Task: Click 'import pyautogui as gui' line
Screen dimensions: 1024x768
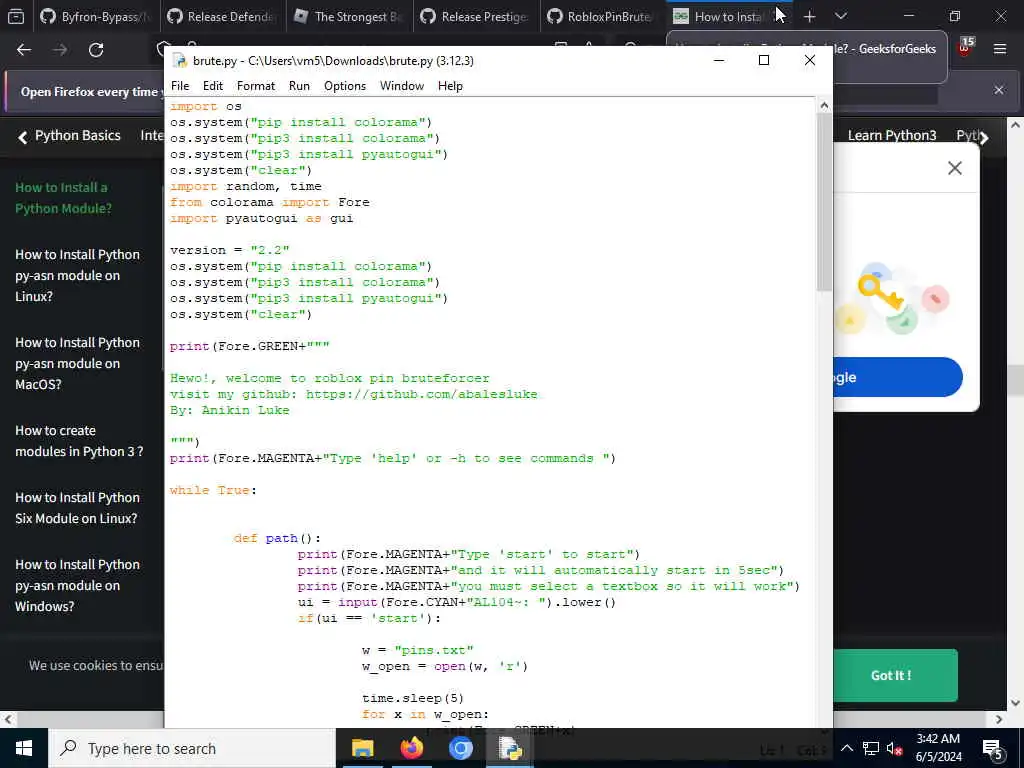Action: coord(261,218)
